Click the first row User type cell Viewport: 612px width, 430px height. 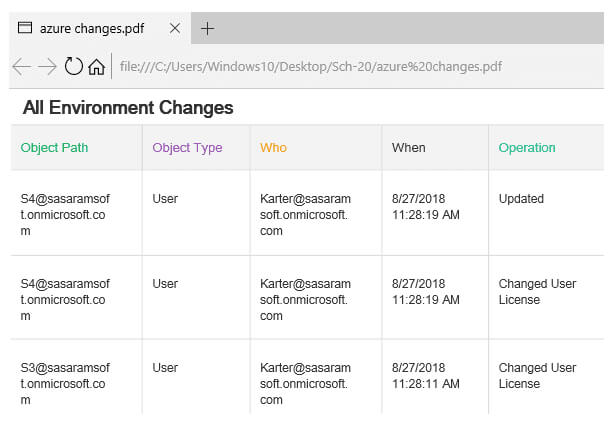click(165, 199)
